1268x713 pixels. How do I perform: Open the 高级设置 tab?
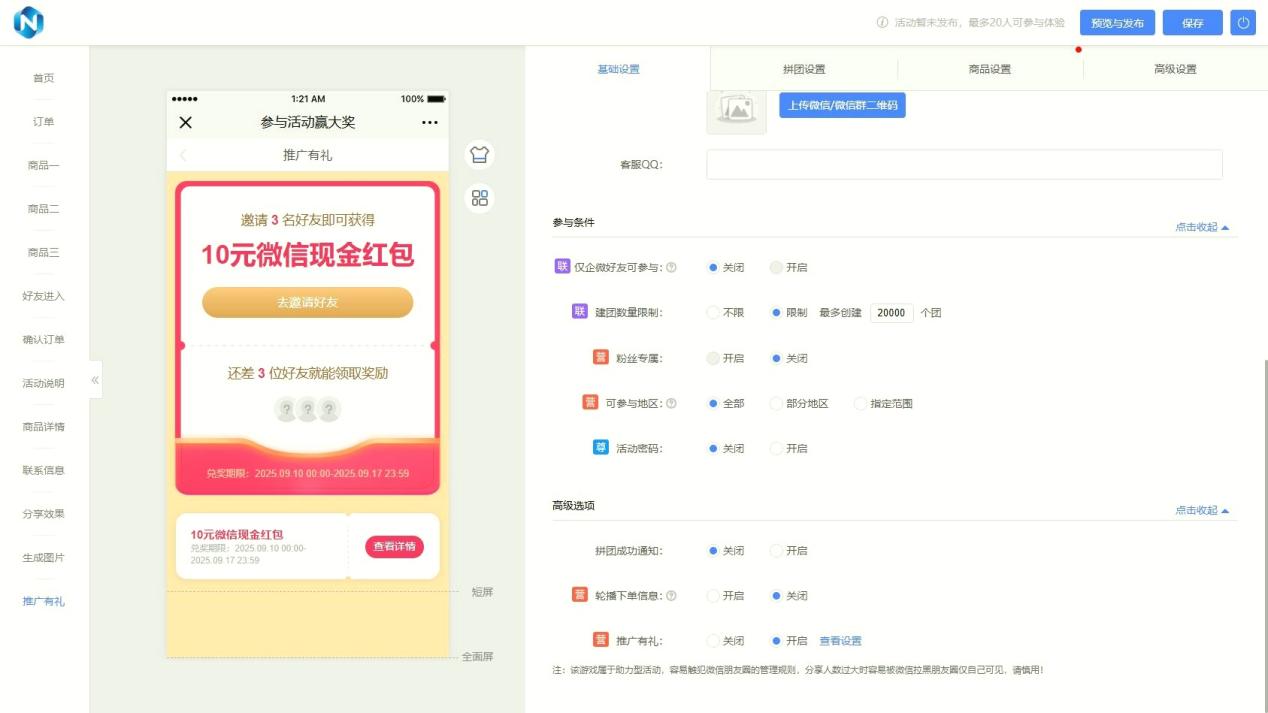[x=1174, y=69]
